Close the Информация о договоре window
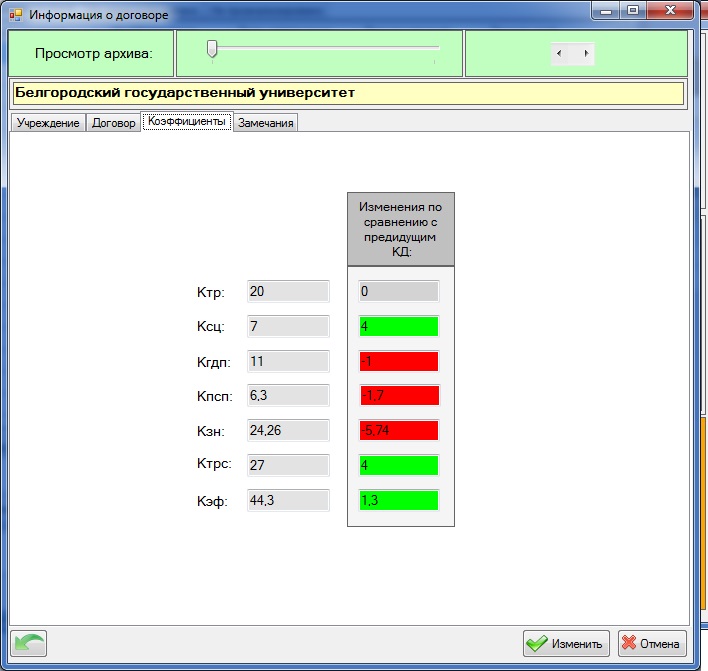708x671 pixels. click(x=671, y=11)
